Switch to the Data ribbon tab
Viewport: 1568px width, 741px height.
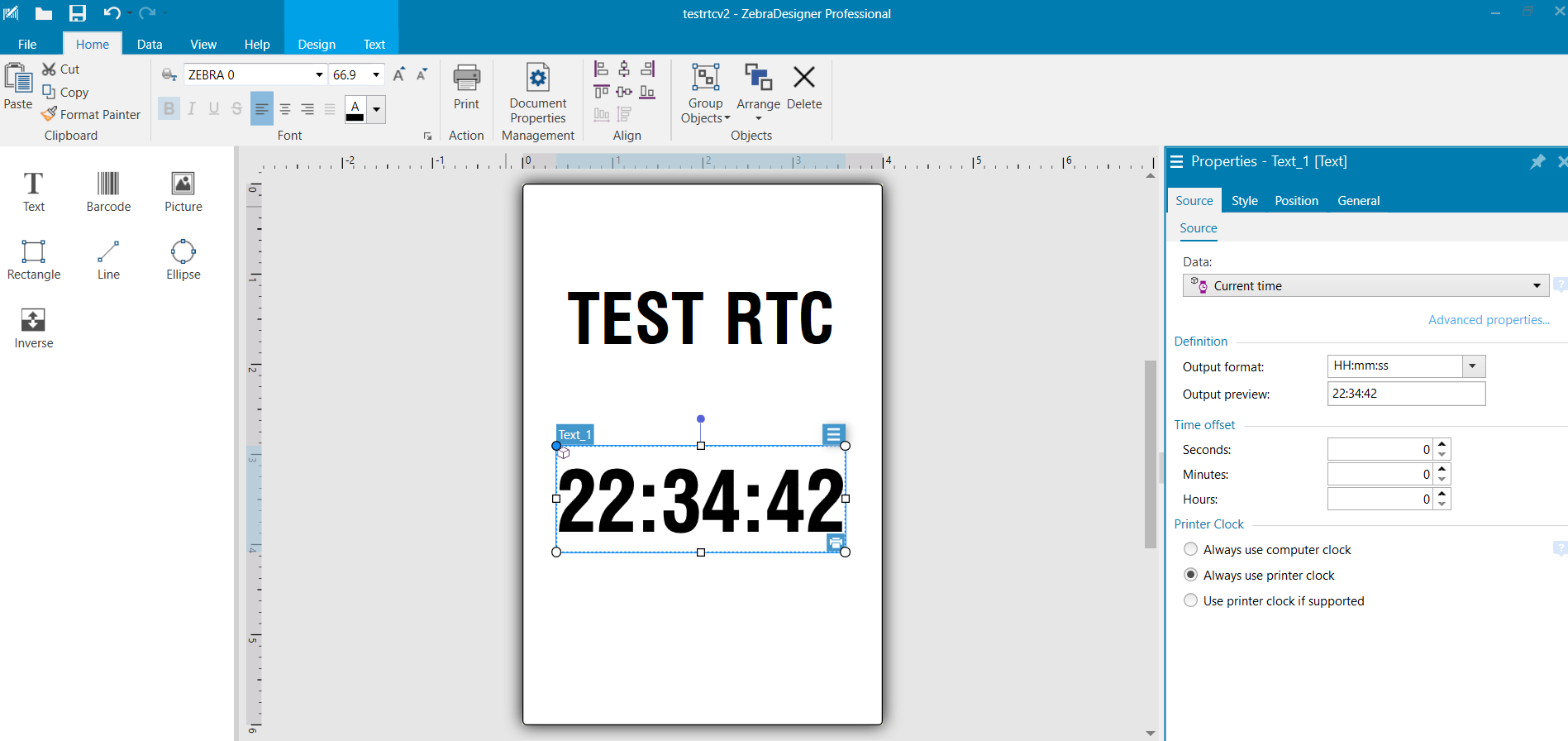pos(150,44)
